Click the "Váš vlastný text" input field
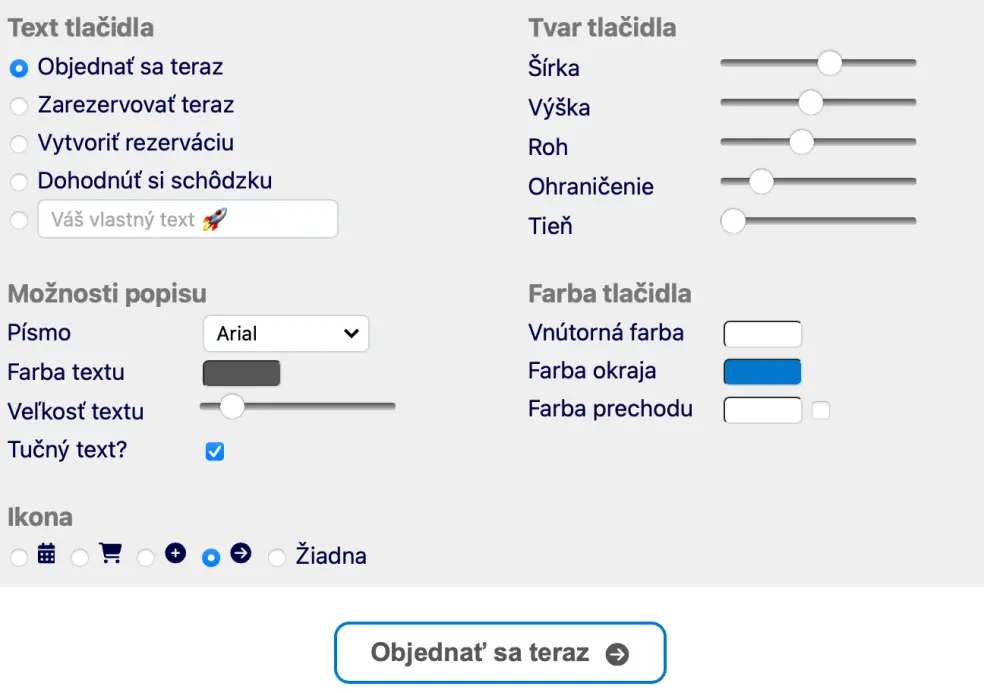Viewport: 984px width, 693px height. pyautogui.click(x=188, y=219)
